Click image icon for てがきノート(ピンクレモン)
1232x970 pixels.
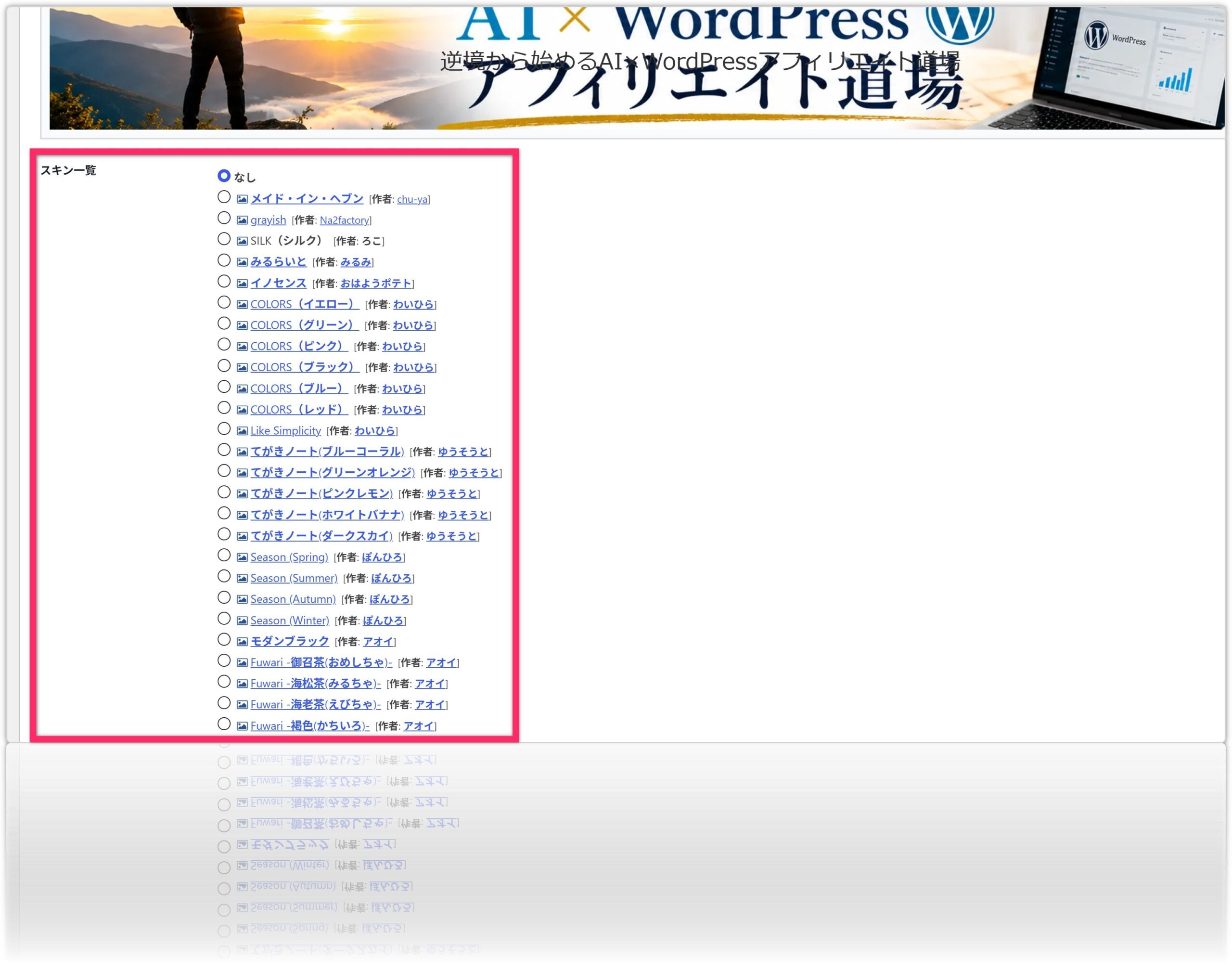pyautogui.click(x=242, y=494)
